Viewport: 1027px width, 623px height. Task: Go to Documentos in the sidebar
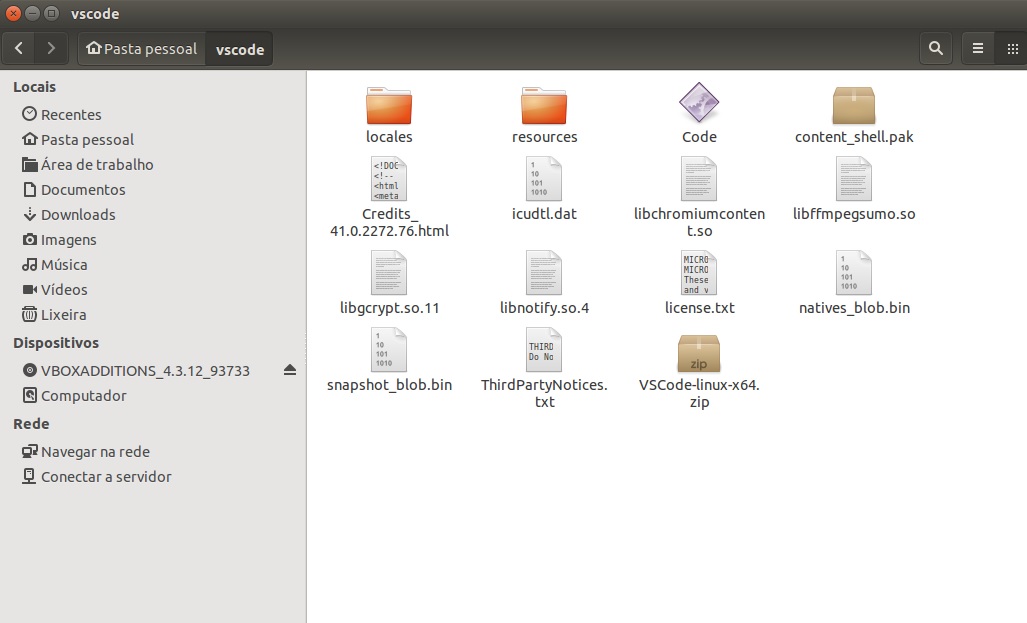82,189
